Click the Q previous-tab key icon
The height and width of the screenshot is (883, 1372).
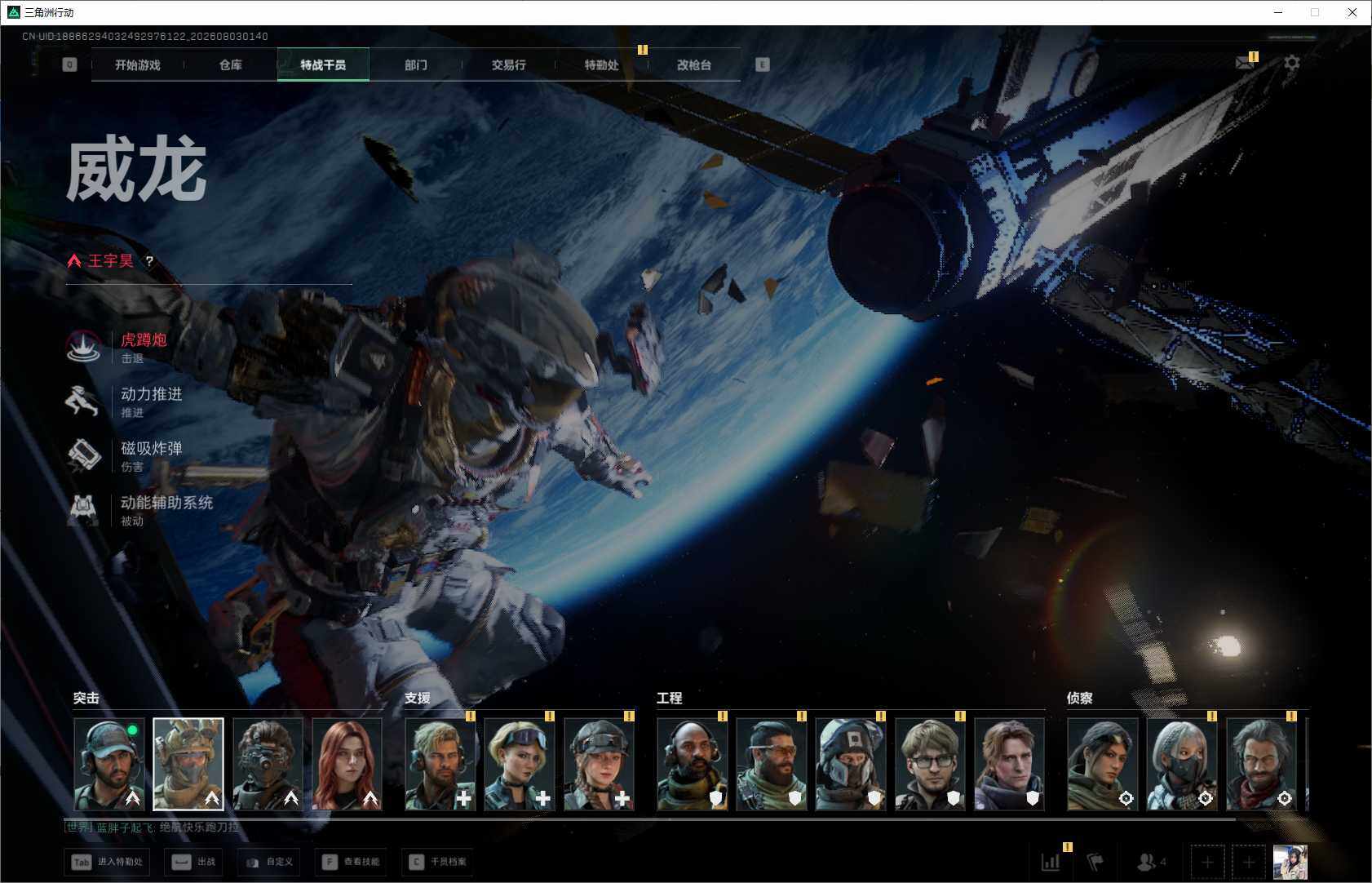(x=69, y=64)
